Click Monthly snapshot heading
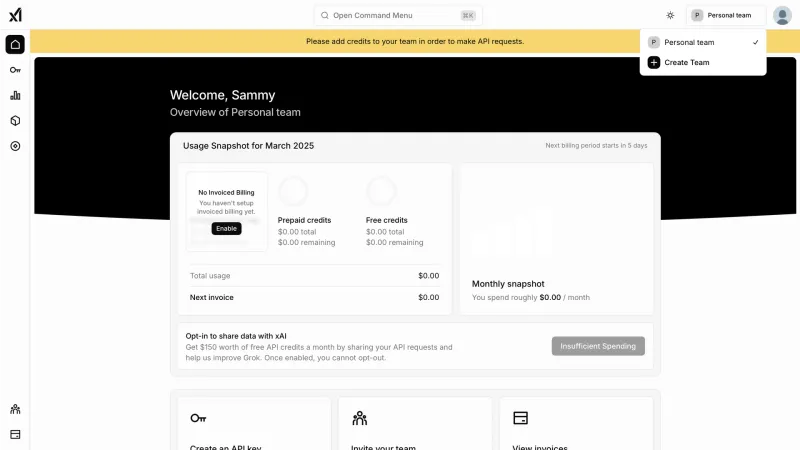800x450 pixels. [x=508, y=284]
